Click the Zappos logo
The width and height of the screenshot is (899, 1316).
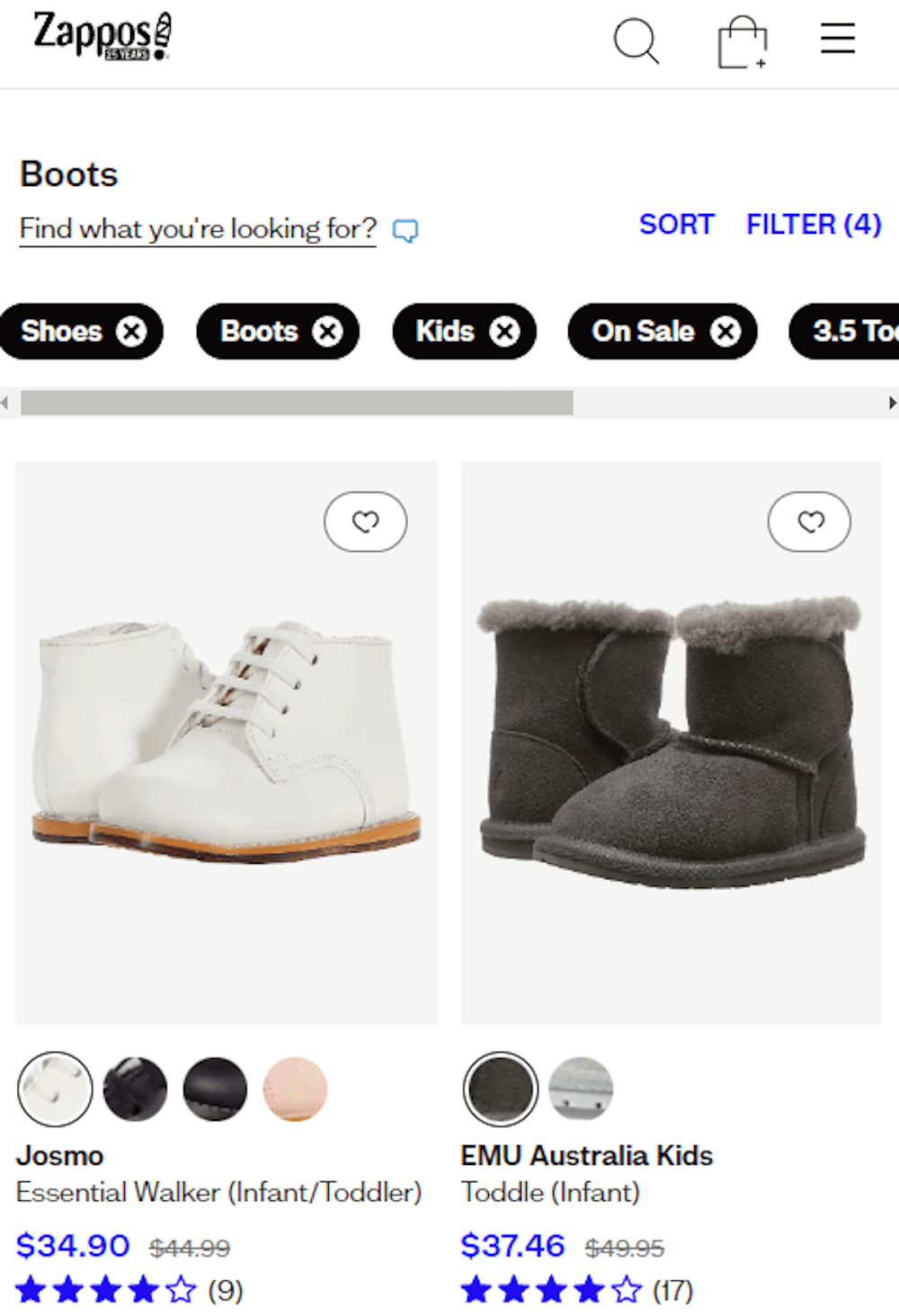point(97,36)
